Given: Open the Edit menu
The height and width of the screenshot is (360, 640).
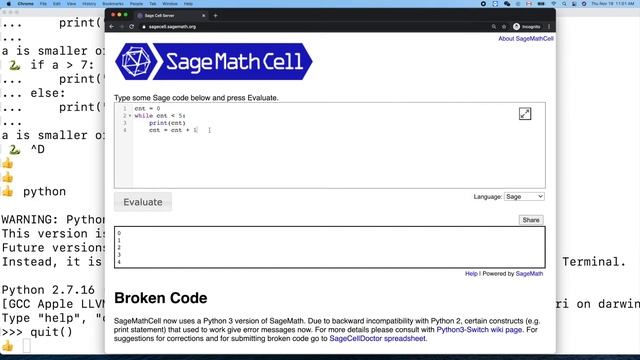Looking at the screenshot, I should [57, 4].
